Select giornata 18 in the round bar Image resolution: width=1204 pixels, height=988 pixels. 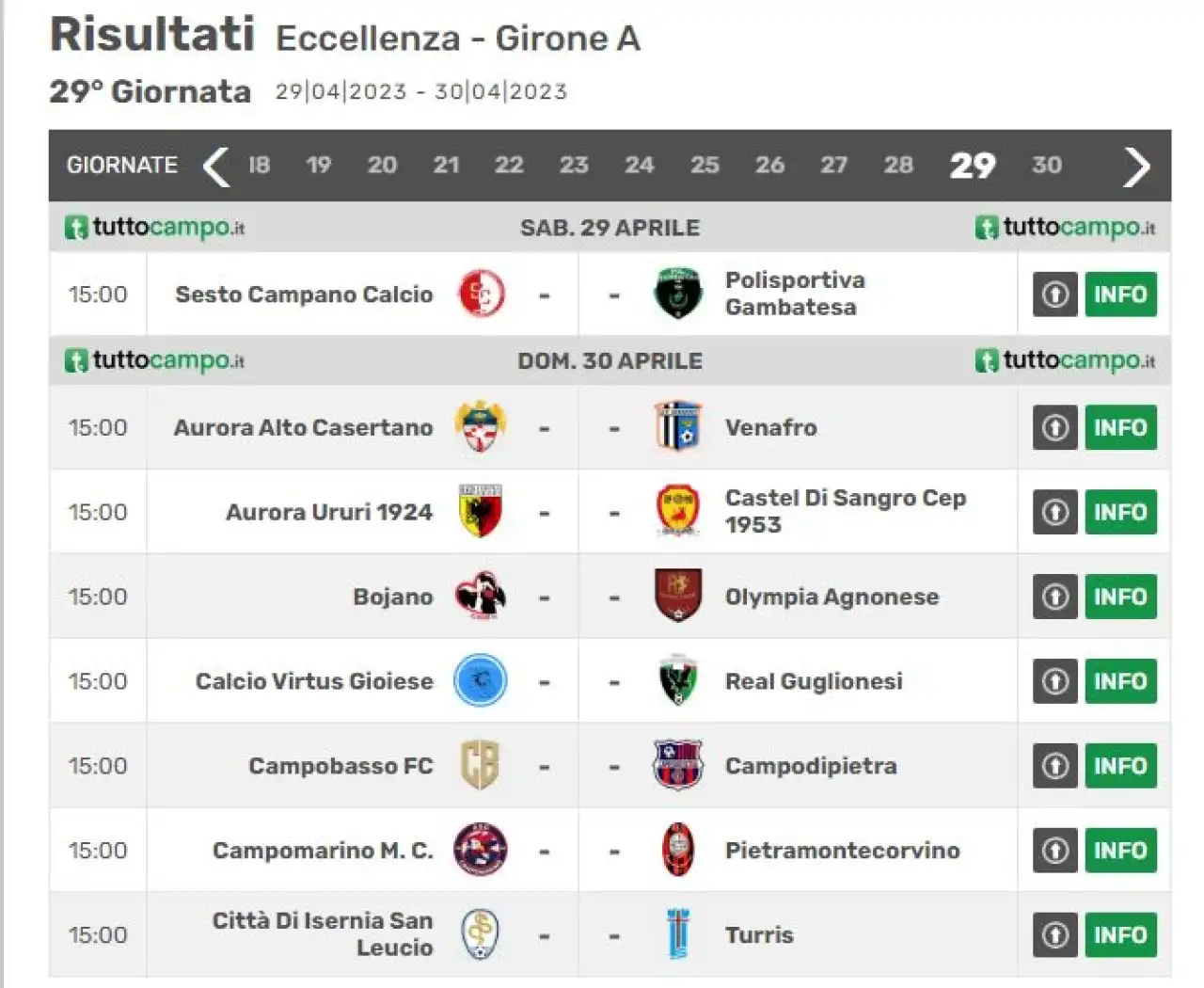[x=259, y=166]
